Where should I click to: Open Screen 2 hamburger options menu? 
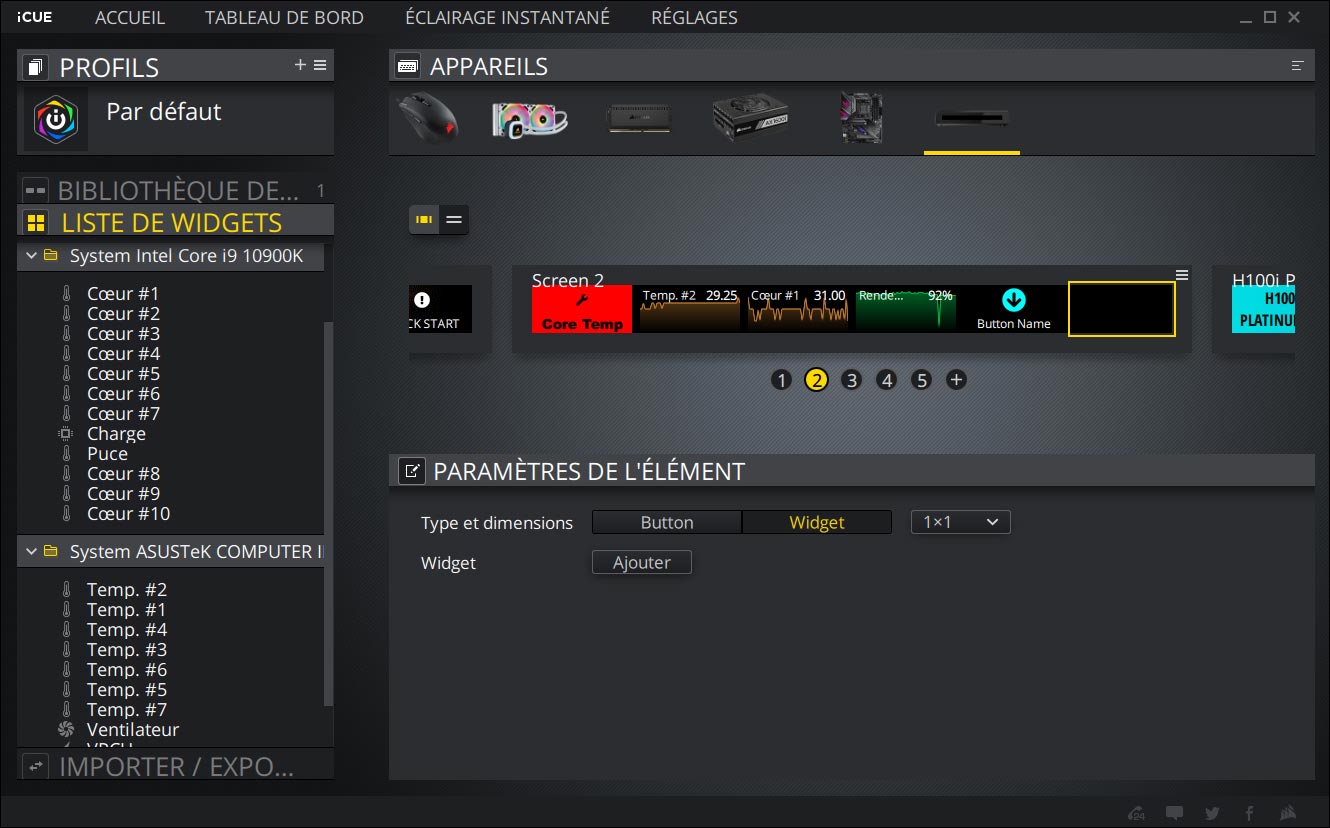tap(1182, 275)
